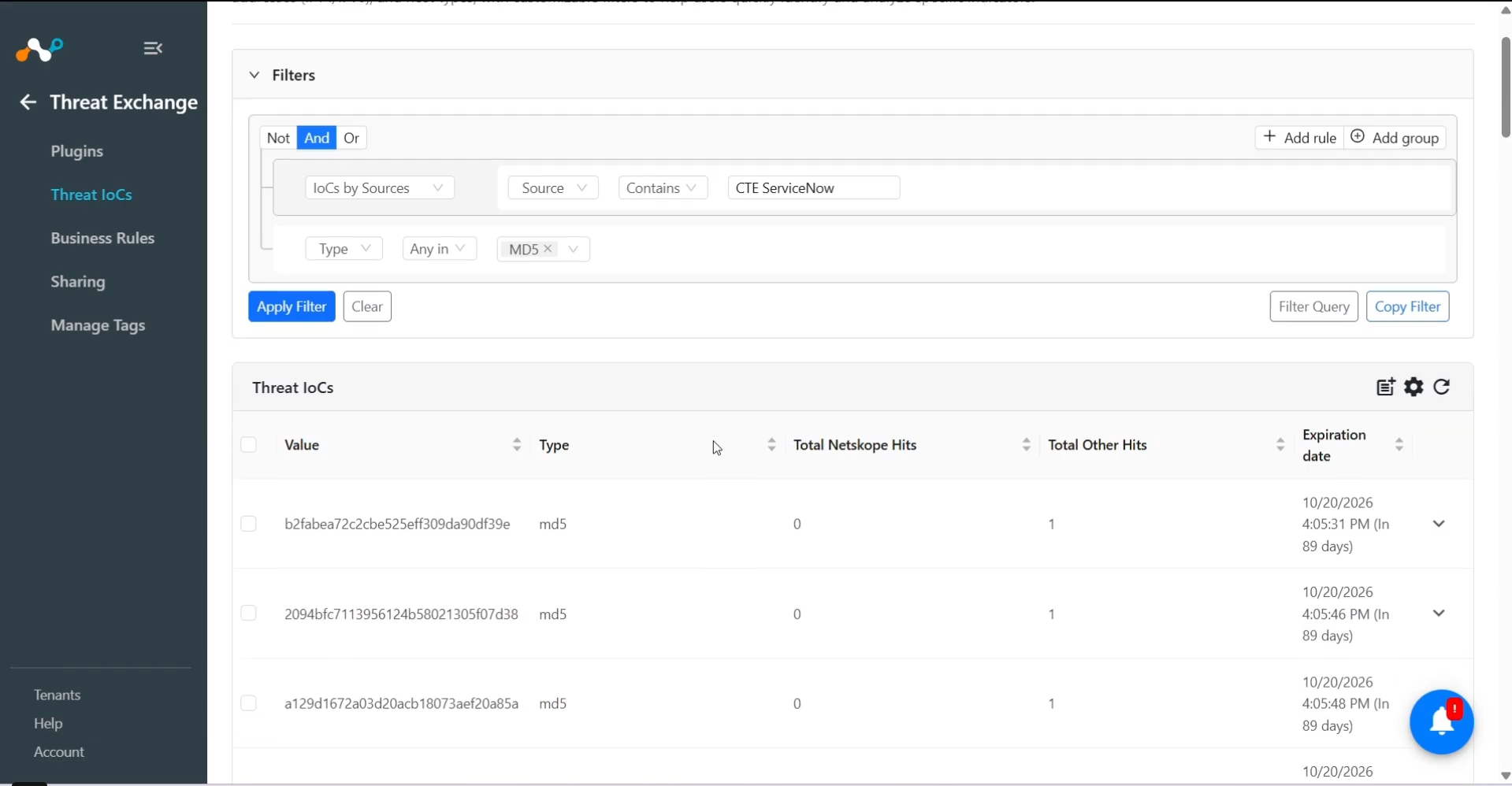Open the notifications bell
1512x786 pixels.
(1442, 722)
